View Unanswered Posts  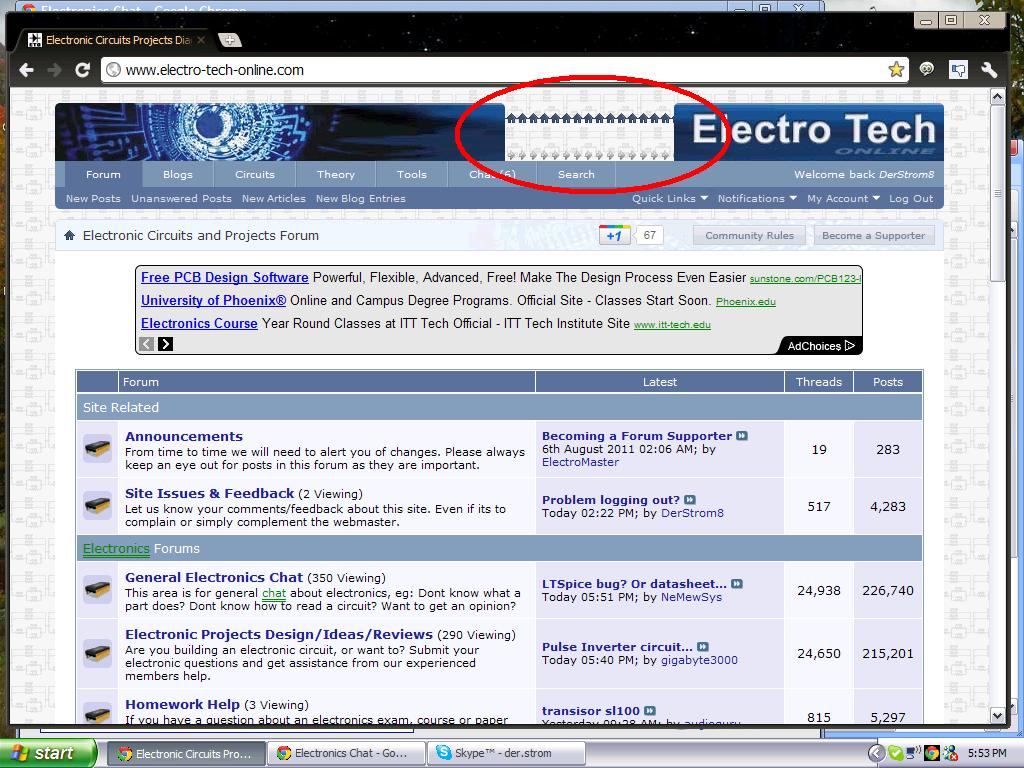click(x=182, y=199)
